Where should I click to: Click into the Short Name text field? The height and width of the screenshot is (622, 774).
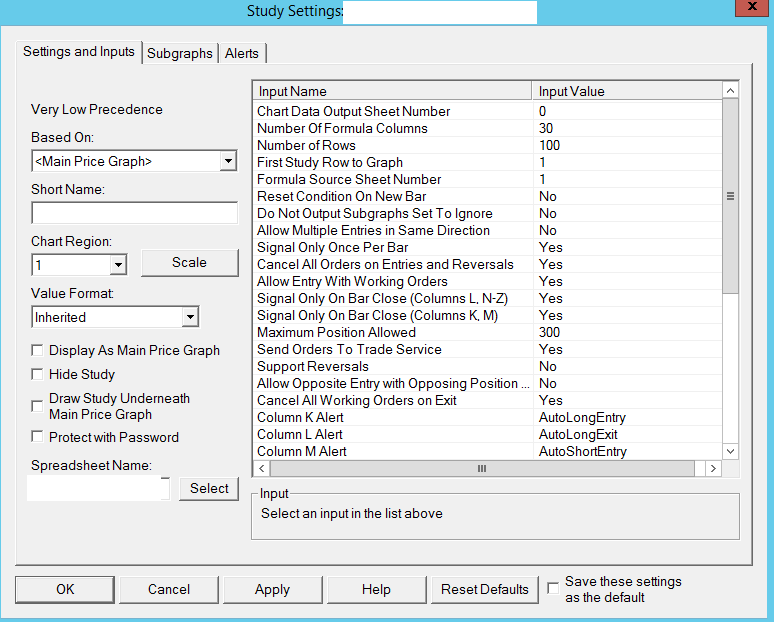pos(134,213)
